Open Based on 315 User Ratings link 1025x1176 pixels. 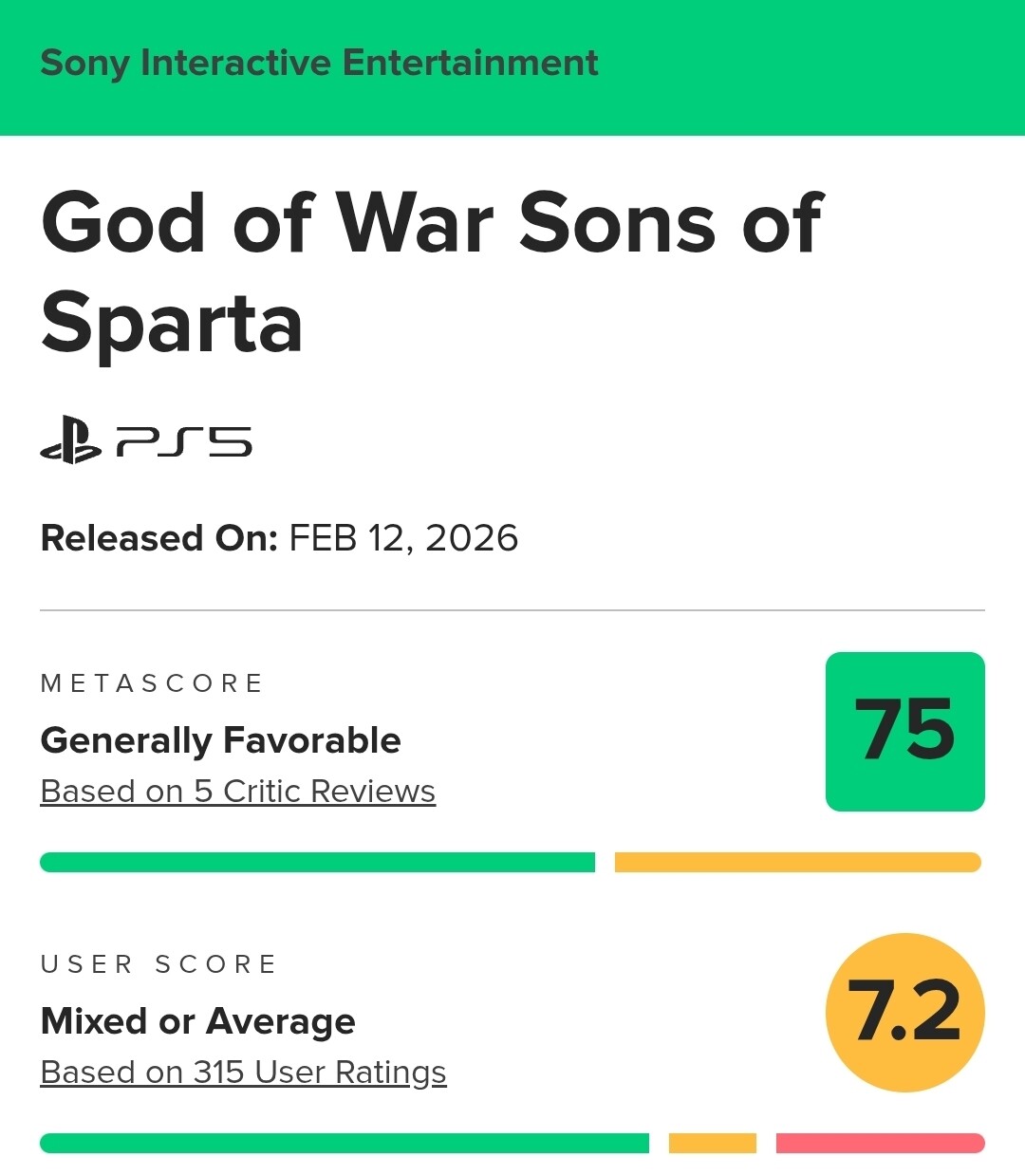click(x=243, y=1072)
